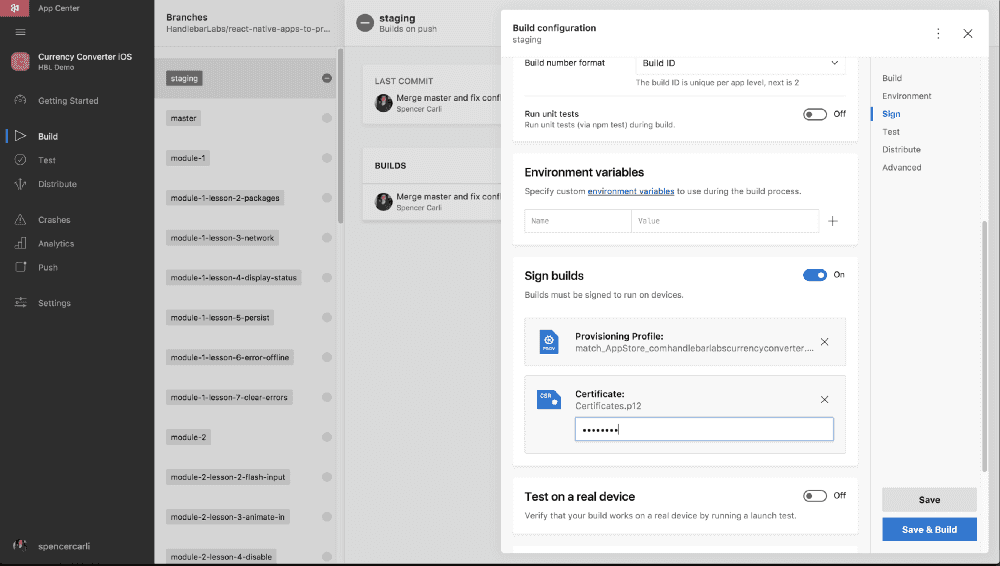Click the Push notification icon
Screen dimensions: 1000x566
point(20,267)
